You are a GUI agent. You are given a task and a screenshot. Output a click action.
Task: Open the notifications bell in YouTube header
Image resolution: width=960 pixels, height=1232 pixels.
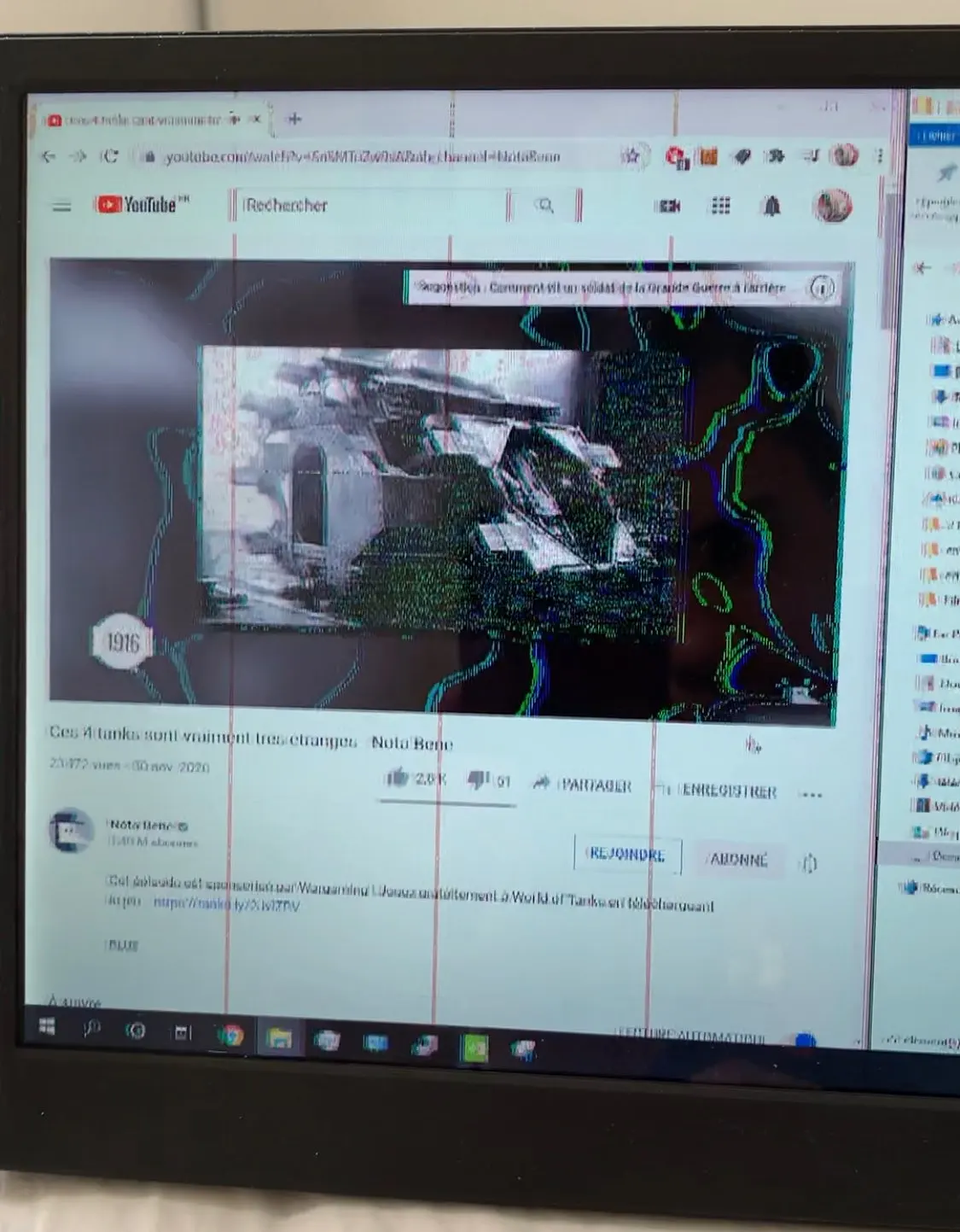771,206
